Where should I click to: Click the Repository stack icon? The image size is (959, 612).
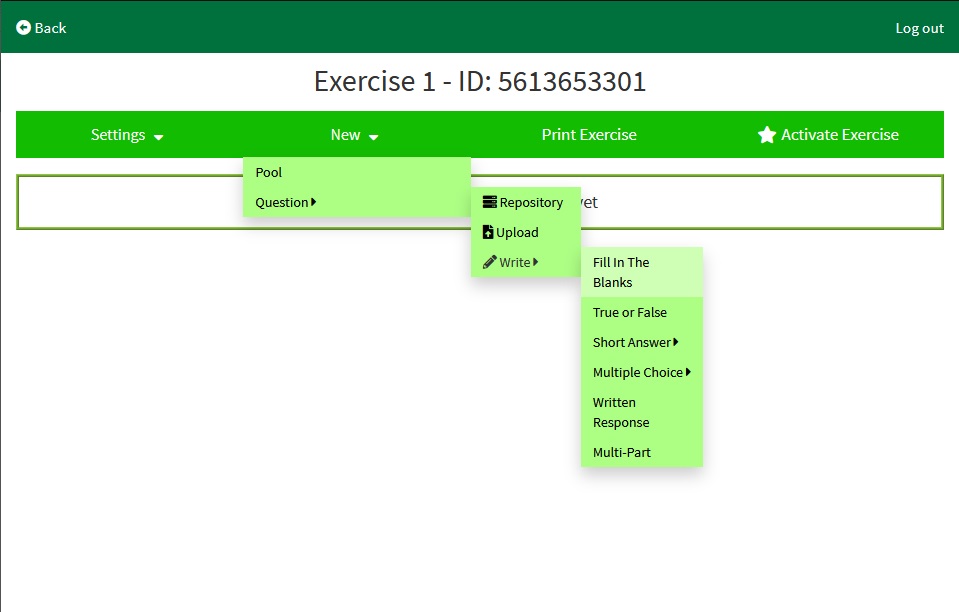pyautogui.click(x=489, y=202)
